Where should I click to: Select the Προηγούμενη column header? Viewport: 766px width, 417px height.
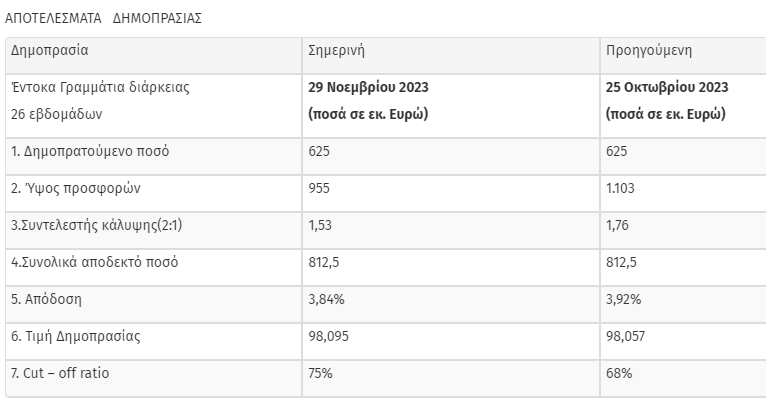[649, 51]
